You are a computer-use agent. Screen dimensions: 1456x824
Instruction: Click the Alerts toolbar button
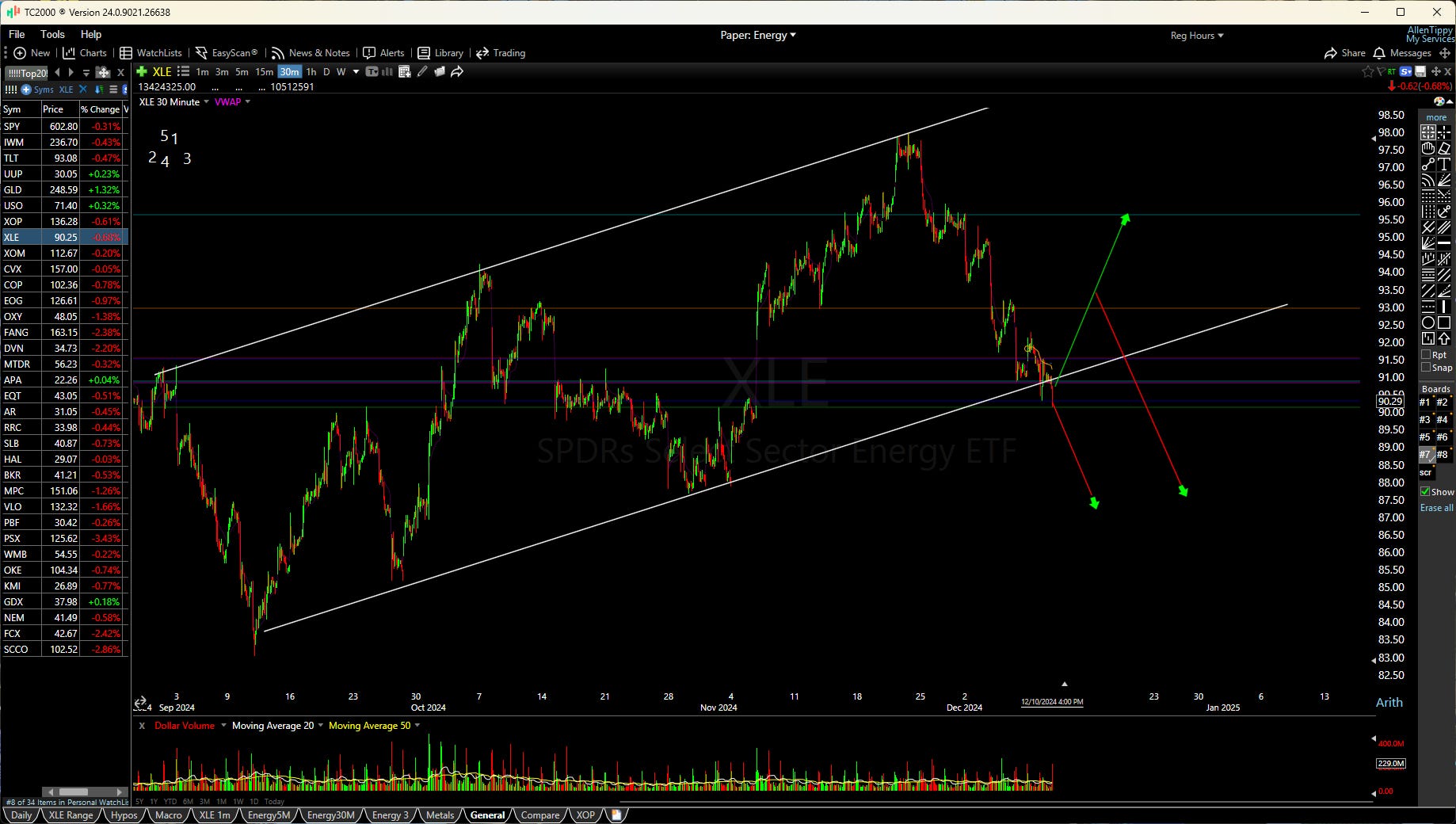383,53
